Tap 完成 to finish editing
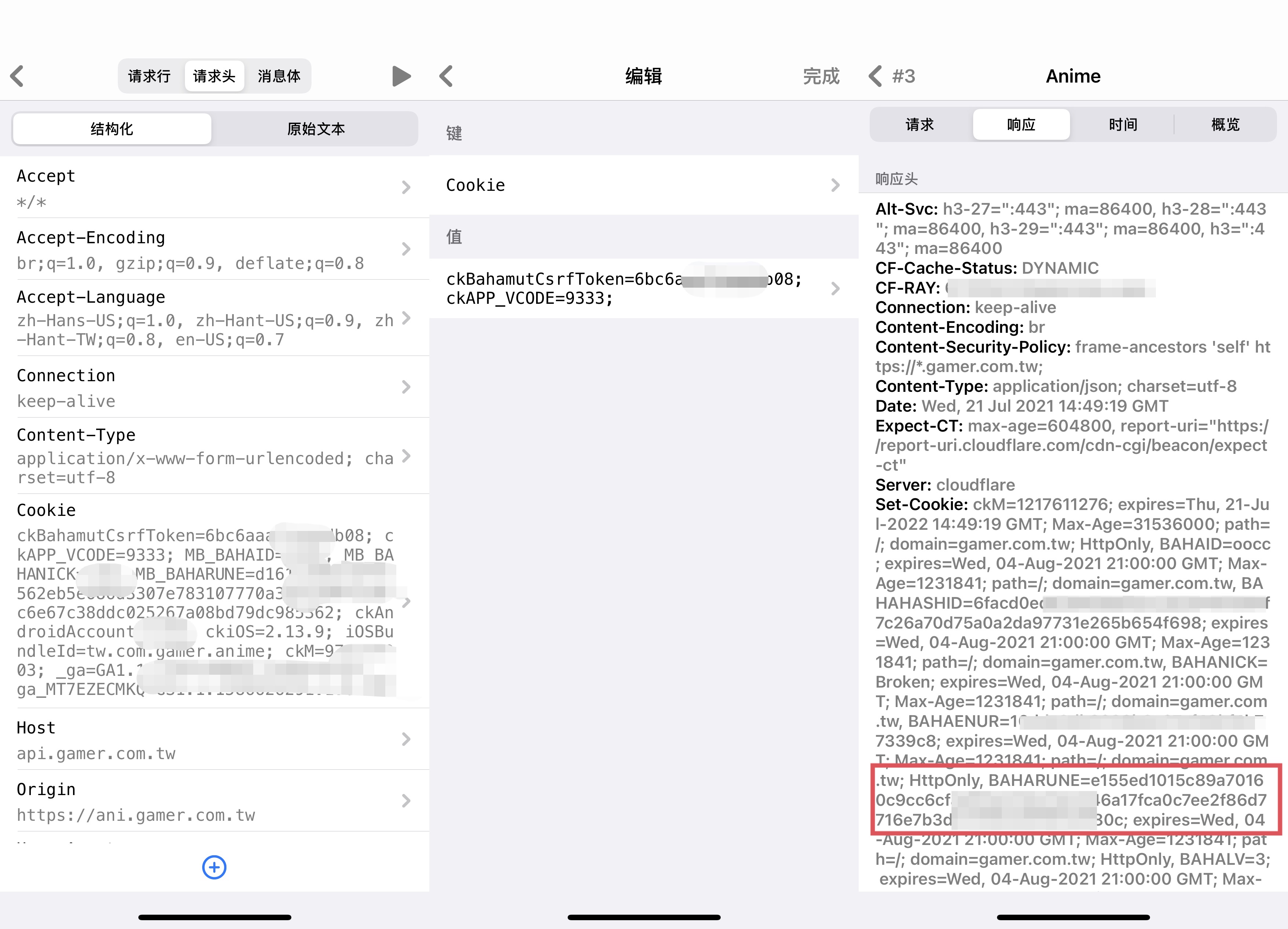This screenshot has width=1288, height=929. point(821,76)
